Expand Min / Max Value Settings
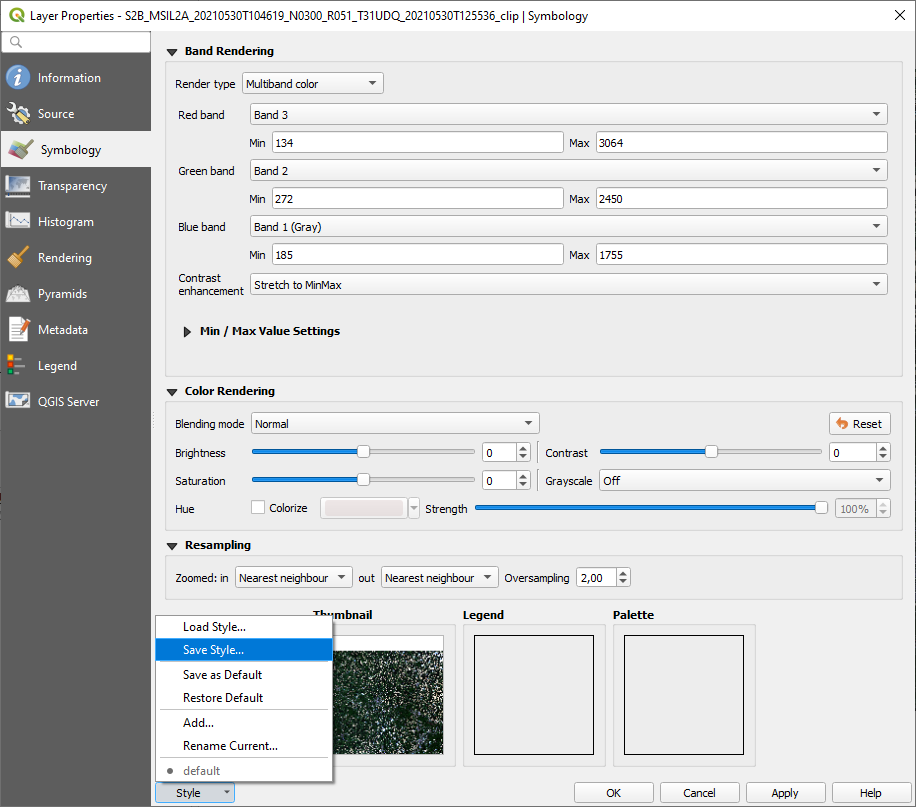The image size is (916, 807). 187,331
